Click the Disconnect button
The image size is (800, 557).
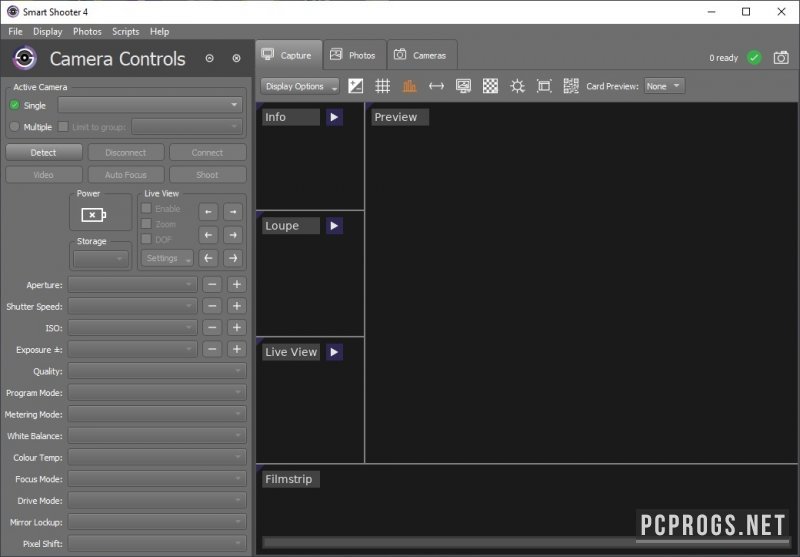(x=126, y=153)
